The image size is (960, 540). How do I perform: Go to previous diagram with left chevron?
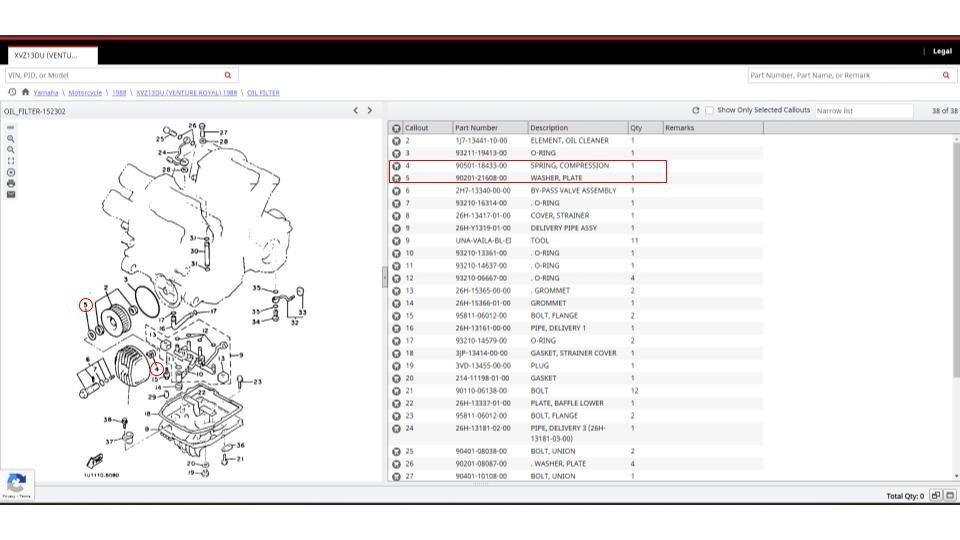click(x=355, y=110)
